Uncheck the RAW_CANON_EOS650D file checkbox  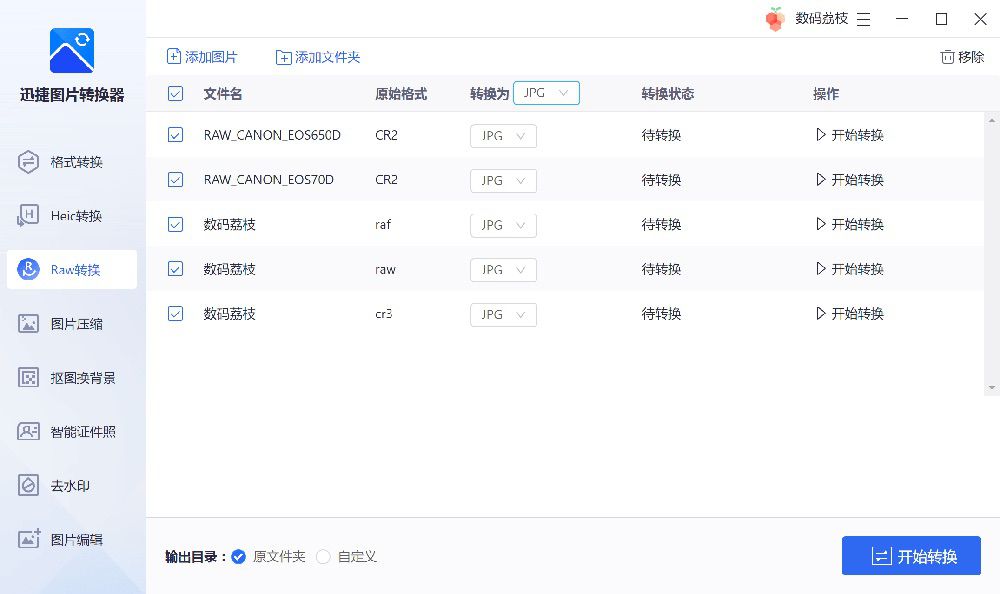pos(175,135)
